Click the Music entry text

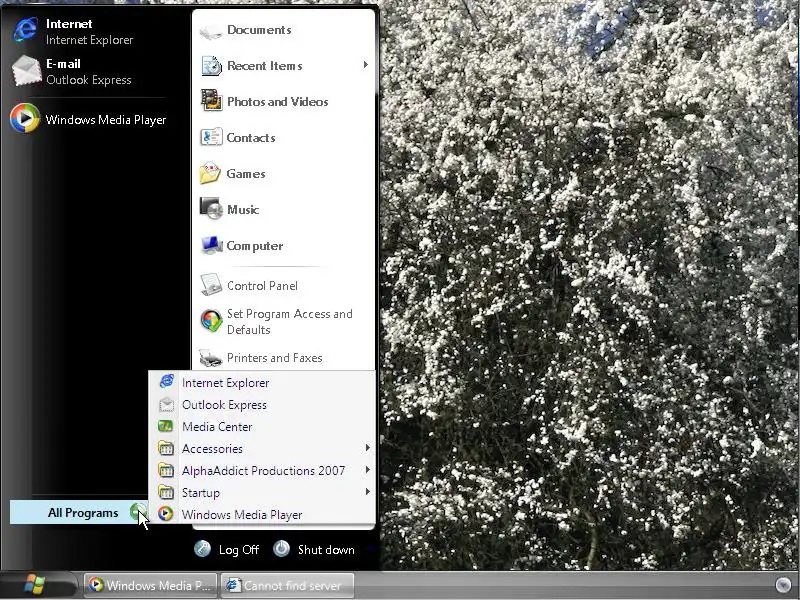click(243, 210)
